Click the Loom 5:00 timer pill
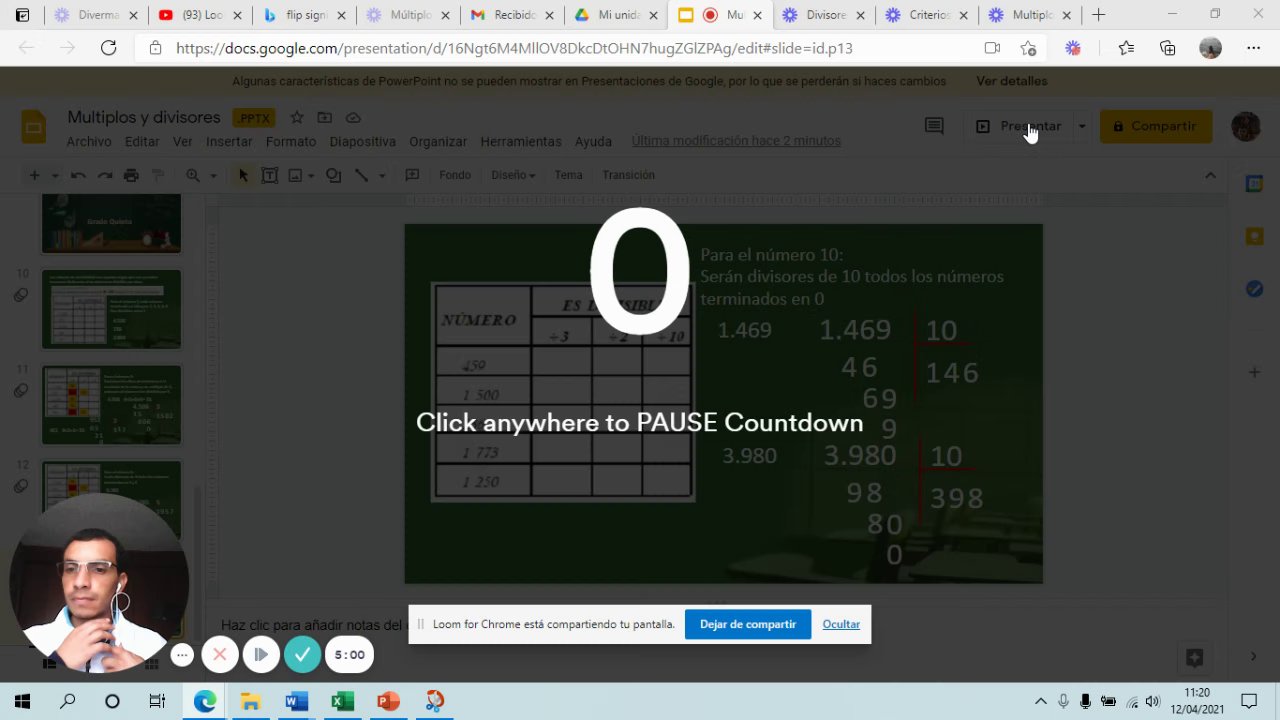Viewport: 1280px width, 720px height. click(x=349, y=655)
